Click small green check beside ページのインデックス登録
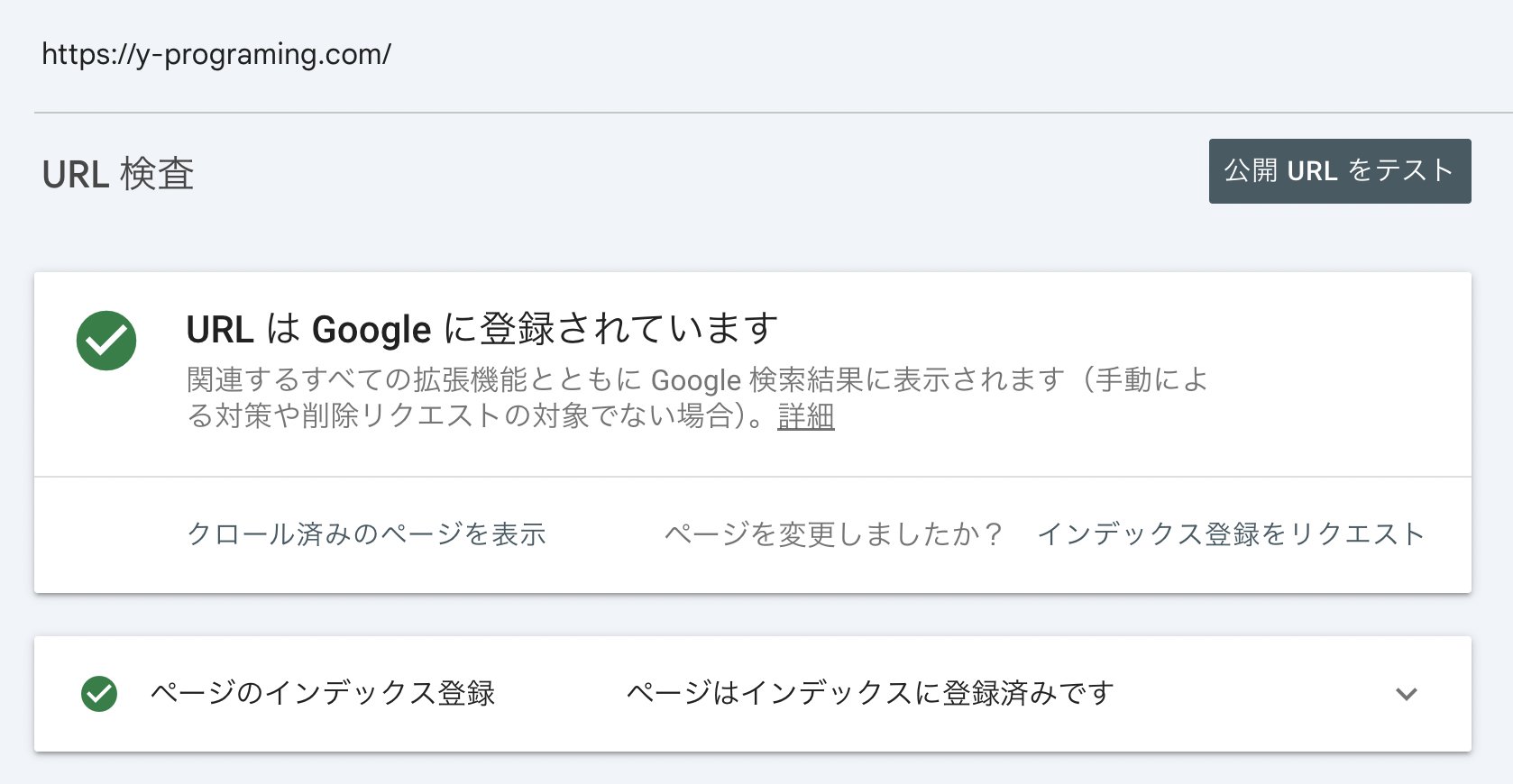Viewport: 1513px width, 784px height. coord(99,694)
